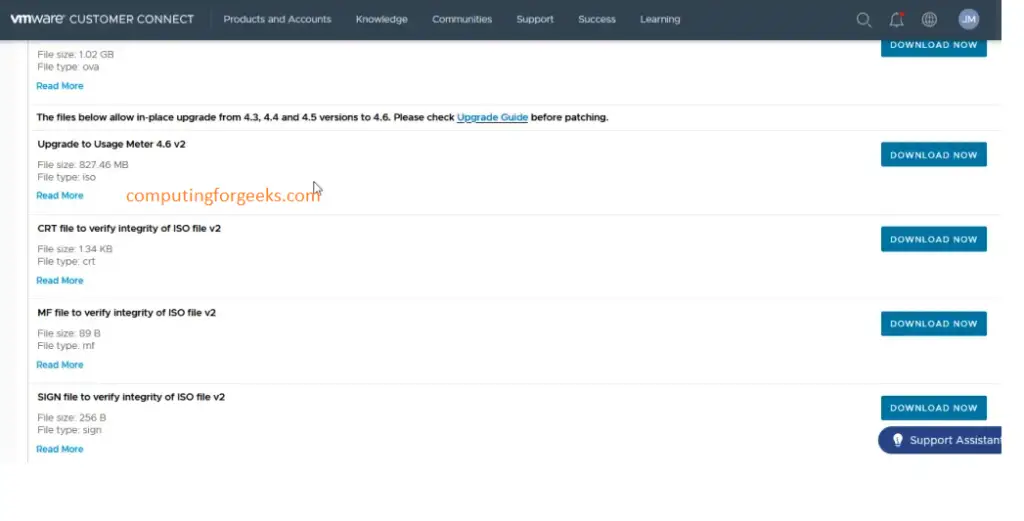Select the text 'File size: 256 B'
Image resolution: width=1024 pixels, height=521 pixels.
pos(72,417)
